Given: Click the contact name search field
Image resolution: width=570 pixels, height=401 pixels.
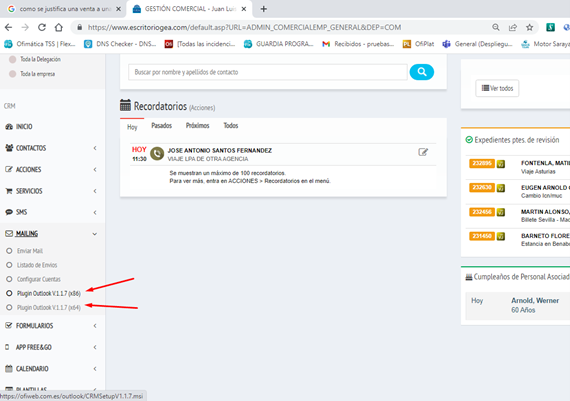Looking at the screenshot, I should point(268,72).
